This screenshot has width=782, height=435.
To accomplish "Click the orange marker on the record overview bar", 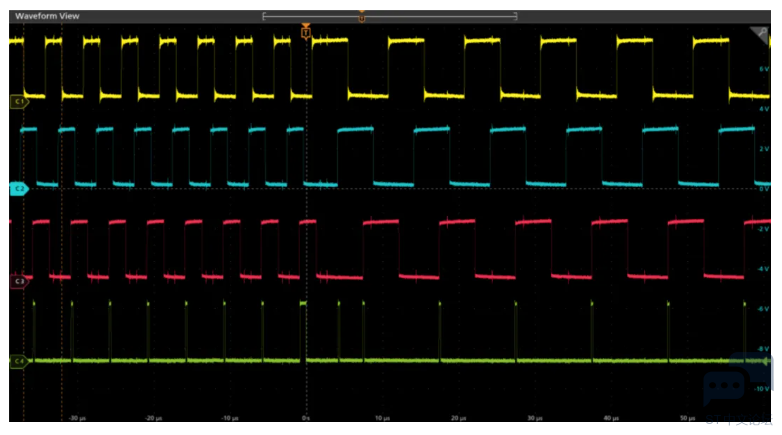I will pyautogui.click(x=361, y=16).
